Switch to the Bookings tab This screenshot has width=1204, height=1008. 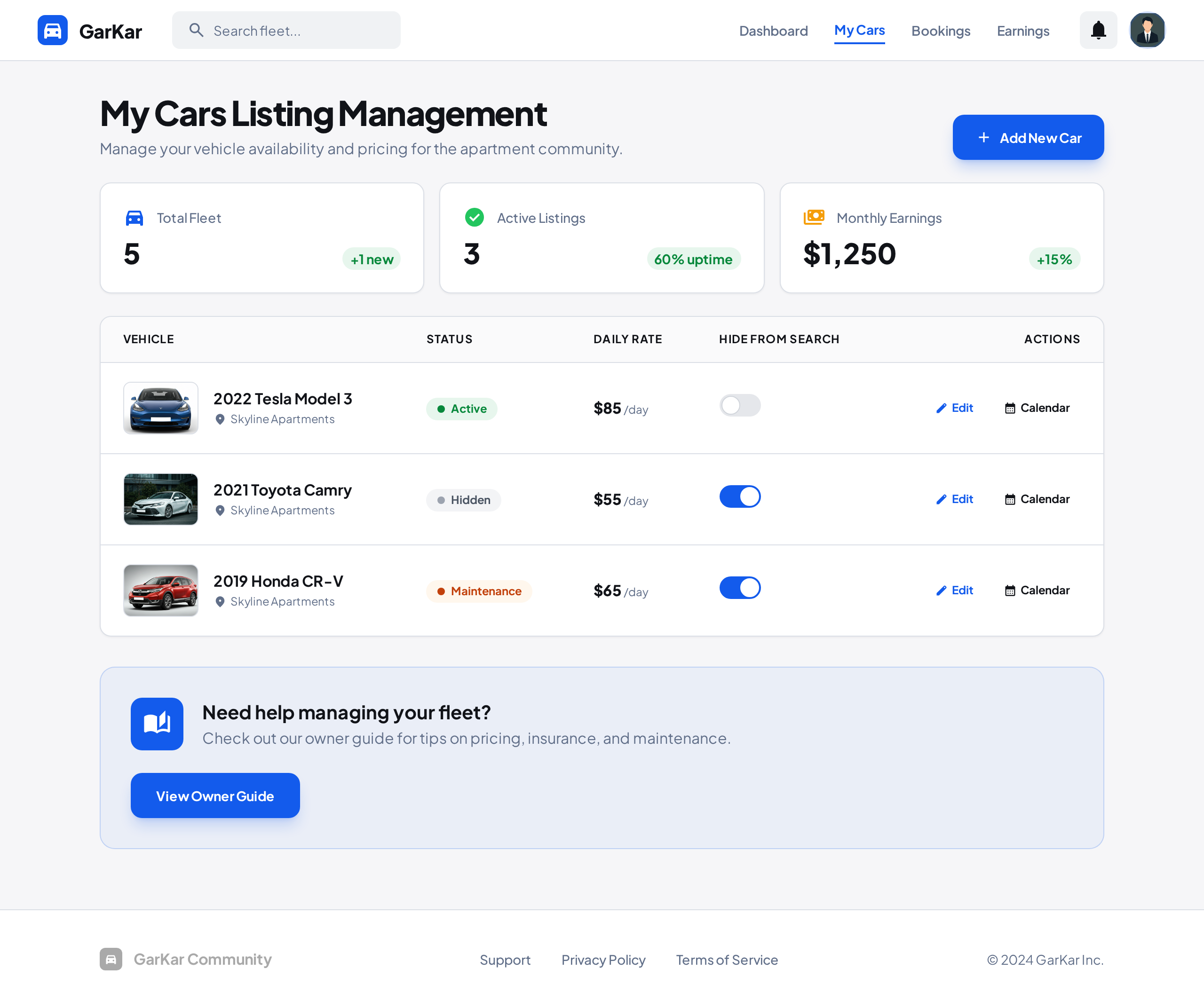(x=940, y=31)
